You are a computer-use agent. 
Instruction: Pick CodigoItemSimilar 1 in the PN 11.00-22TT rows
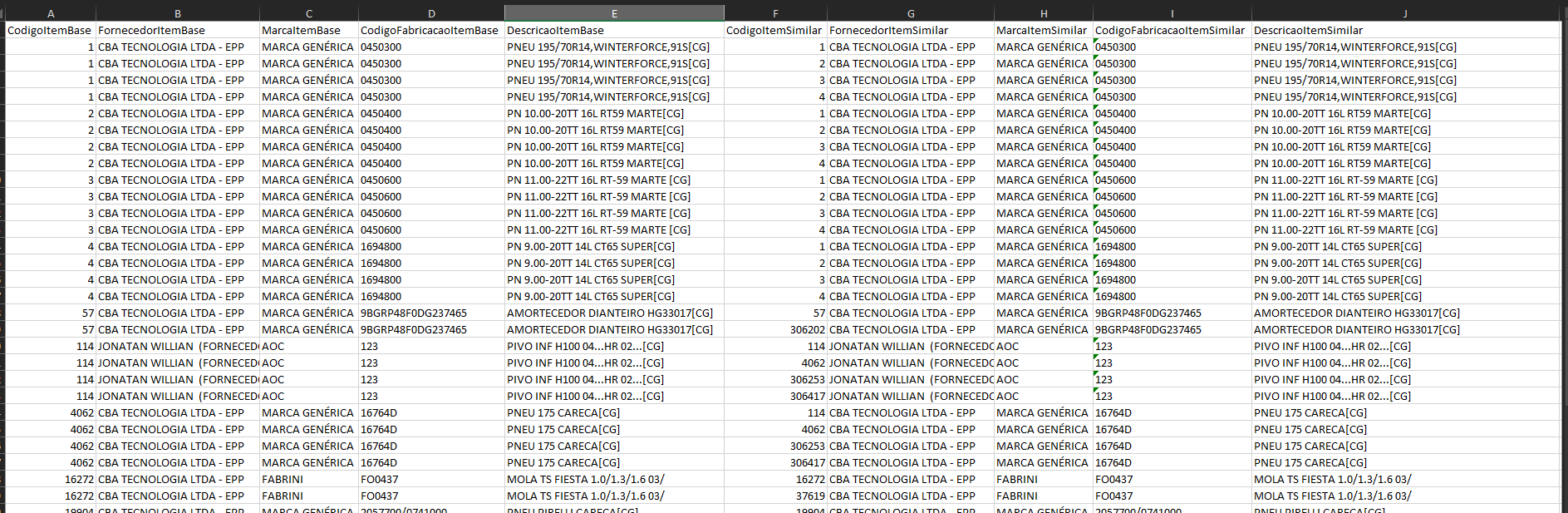pyautogui.click(x=775, y=180)
